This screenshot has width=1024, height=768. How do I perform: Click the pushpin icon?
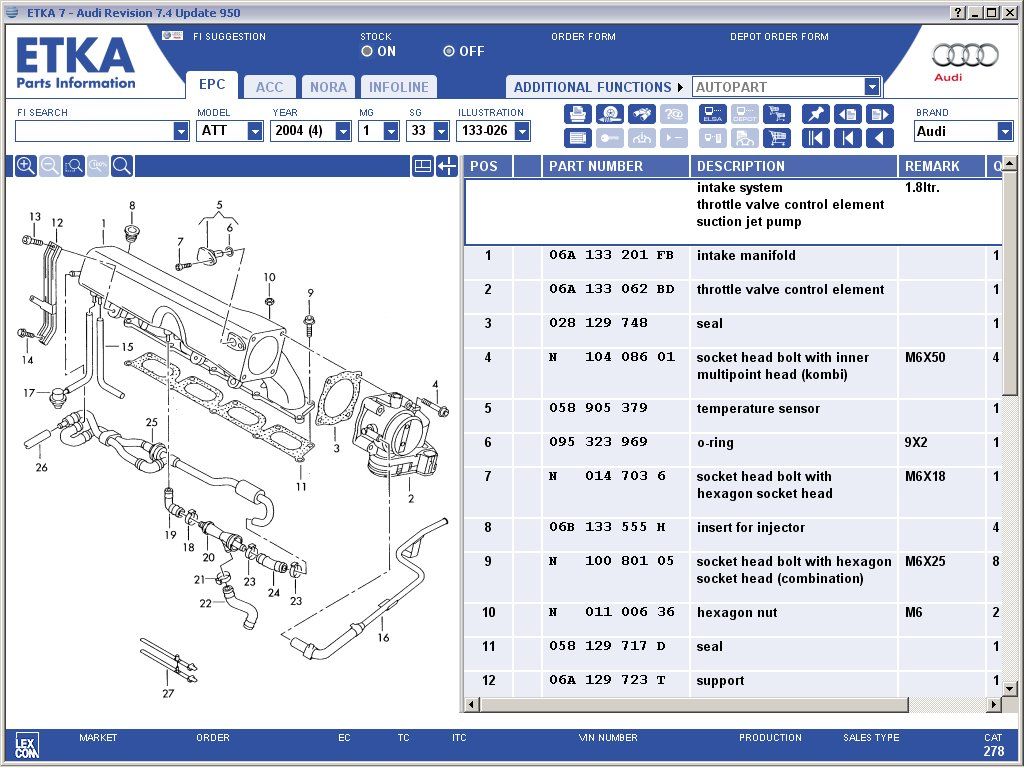(815, 114)
